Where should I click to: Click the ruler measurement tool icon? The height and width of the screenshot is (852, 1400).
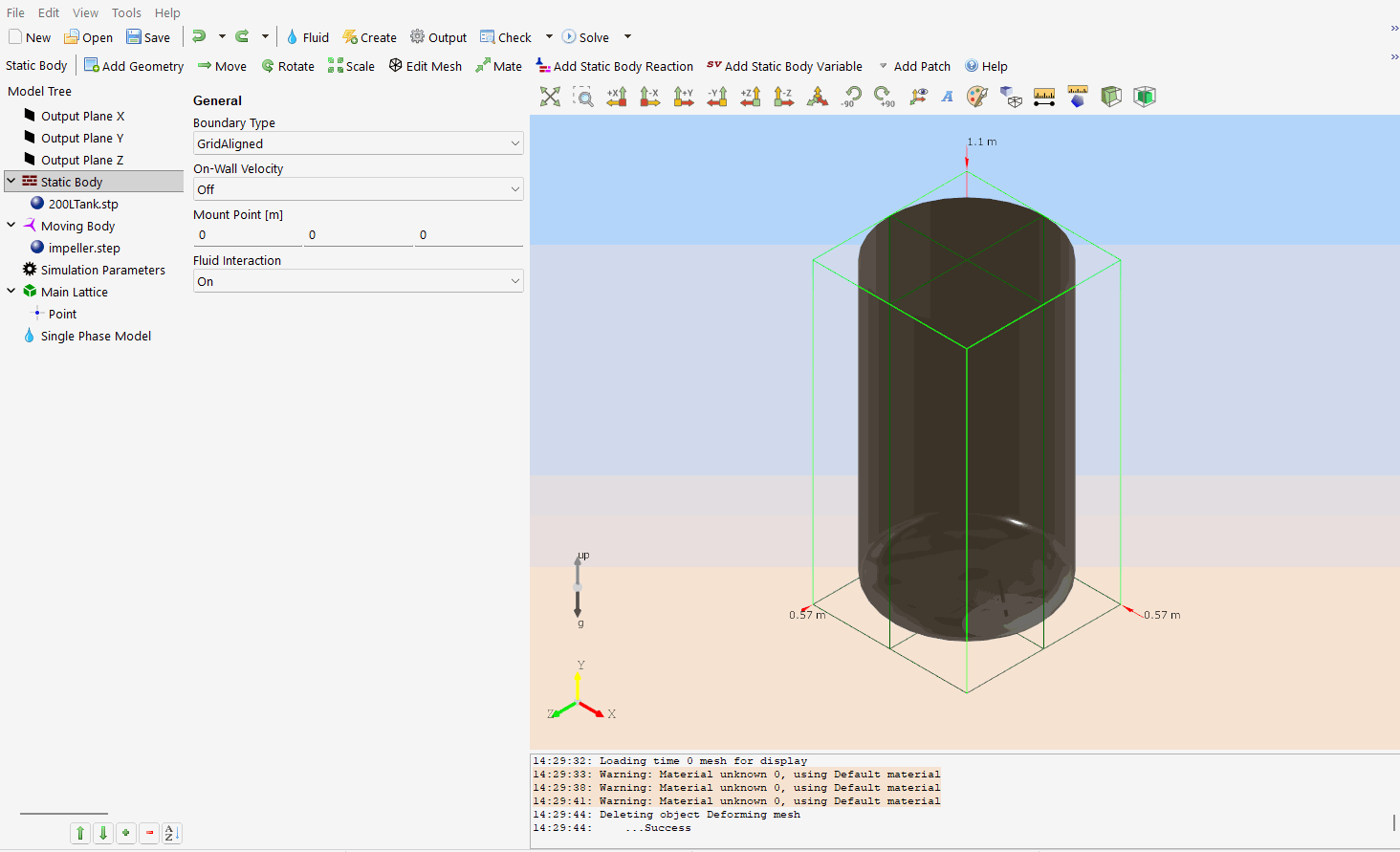pos(1044,97)
